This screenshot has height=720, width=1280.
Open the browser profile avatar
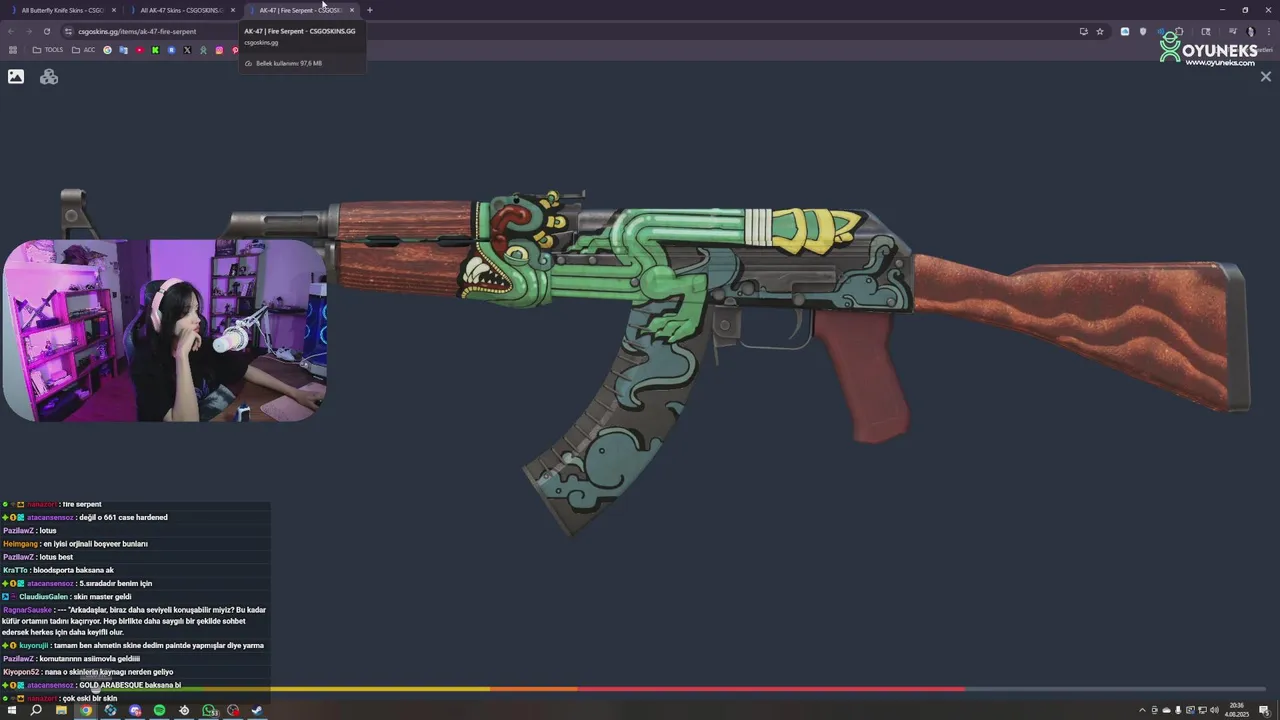1250,31
